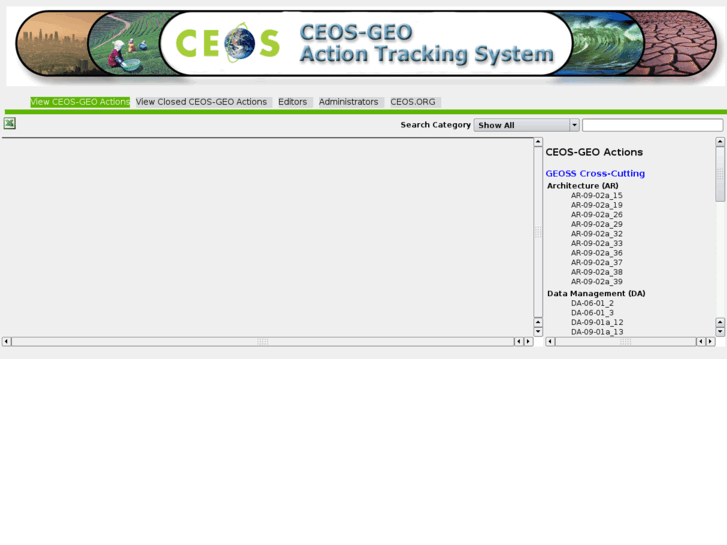Click the CEOS-GEO Action Tracking System banner
Screen dimensions: 727x545
(365, 44)
